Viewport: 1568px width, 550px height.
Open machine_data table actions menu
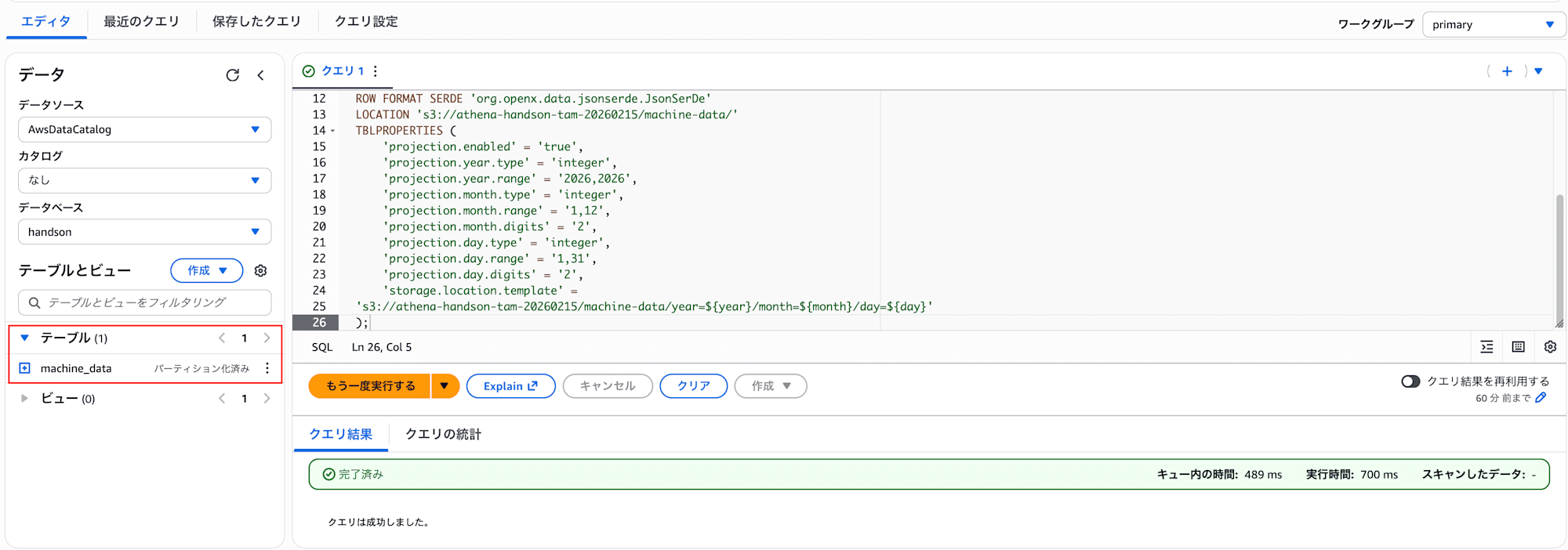pyautogui.click(x=267, y=368)
